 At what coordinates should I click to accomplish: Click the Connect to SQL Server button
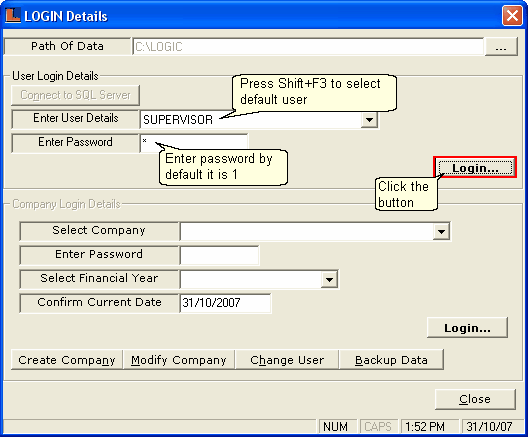[75, 95]
